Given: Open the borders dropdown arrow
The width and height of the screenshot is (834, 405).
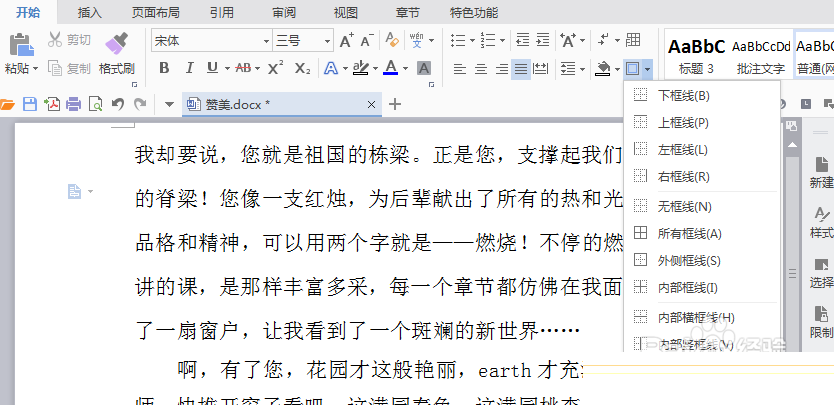Looking at the screenshot, I should (647, 69).
